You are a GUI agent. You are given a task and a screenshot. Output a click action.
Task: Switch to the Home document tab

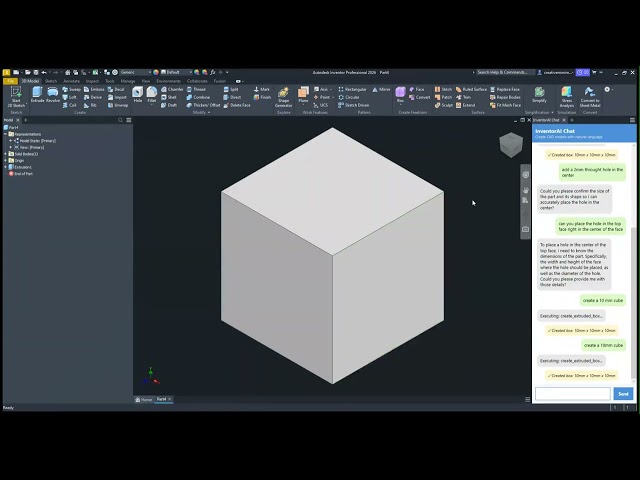click(144, 400)
